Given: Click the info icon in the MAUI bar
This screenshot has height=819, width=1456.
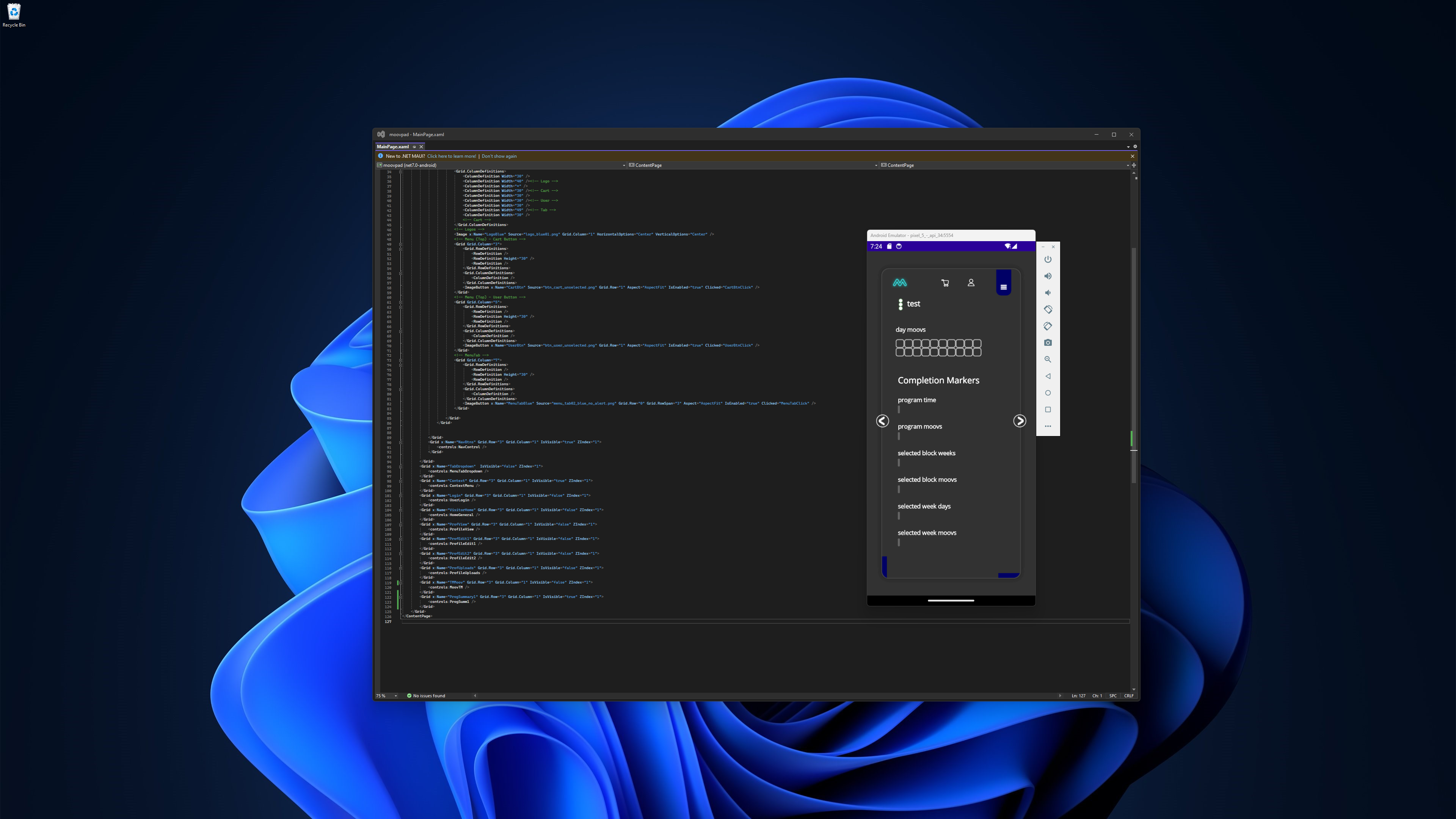Looking at the screenshot, I should coord(380,156).
